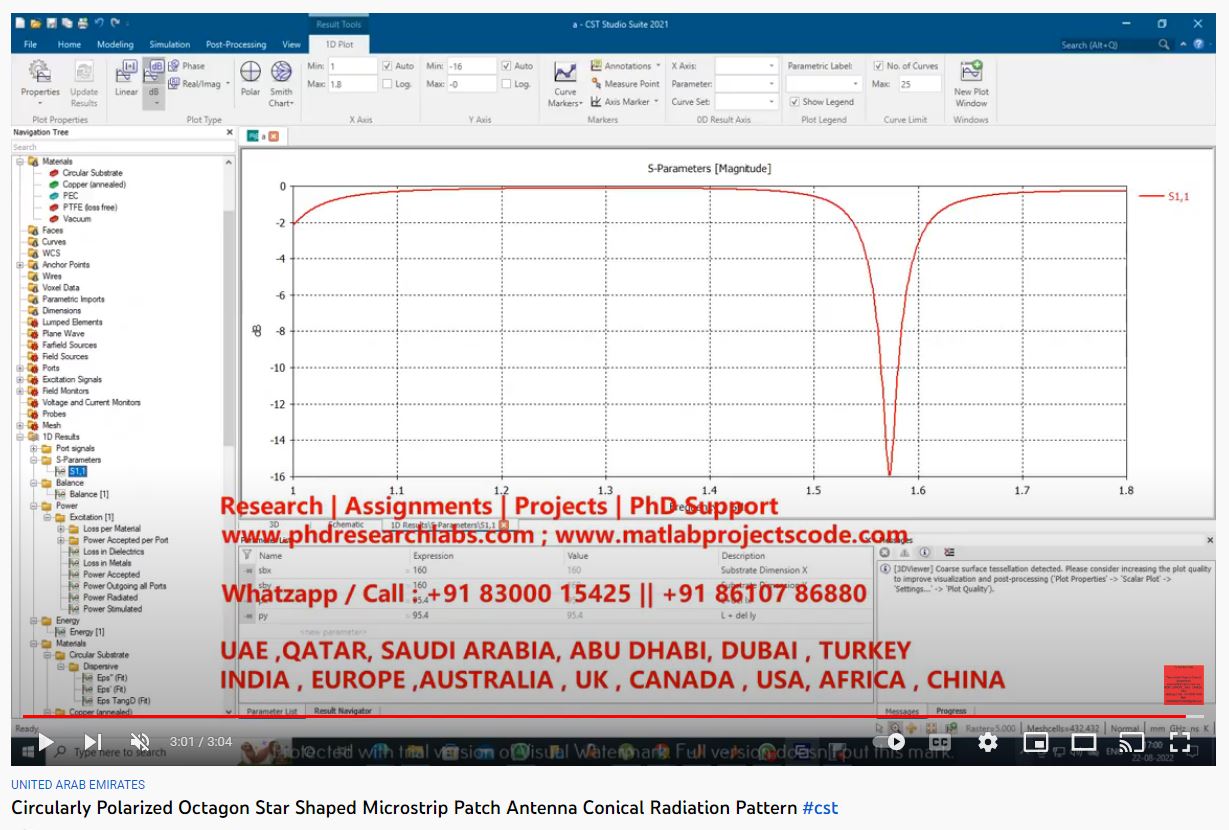Switch to Polar plot view
The image size is (1229, 830).
(x=250, y=78)
